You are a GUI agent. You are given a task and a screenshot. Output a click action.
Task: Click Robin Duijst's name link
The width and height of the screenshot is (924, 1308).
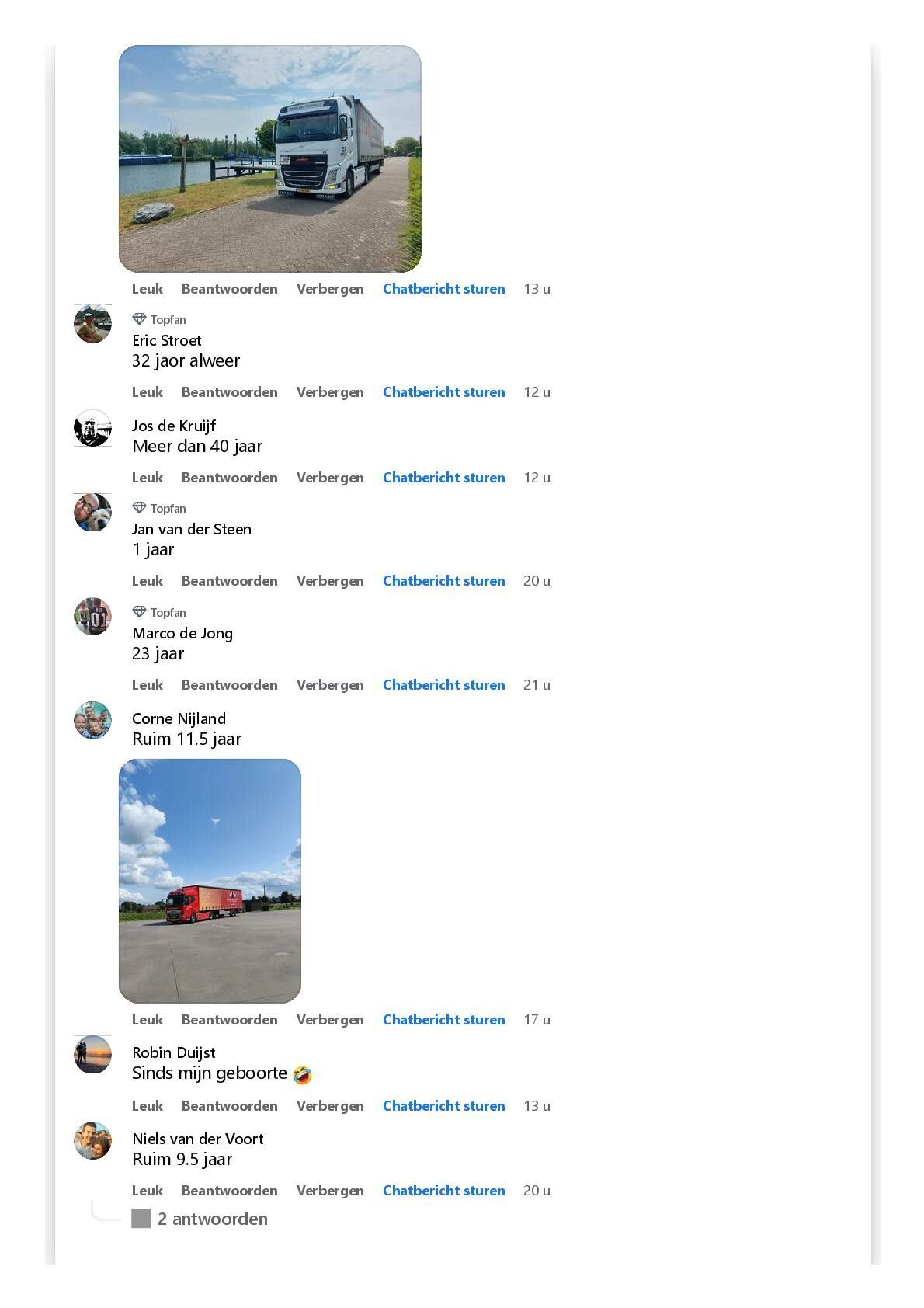pos(174,1052)
